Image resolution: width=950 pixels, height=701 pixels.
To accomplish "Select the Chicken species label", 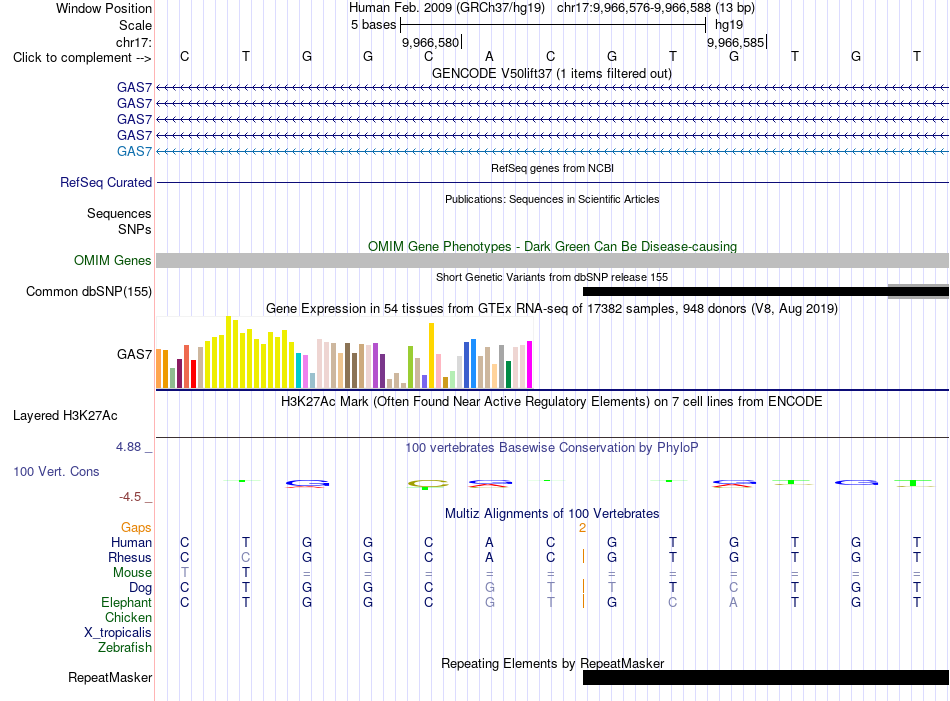I will point(128,617).
